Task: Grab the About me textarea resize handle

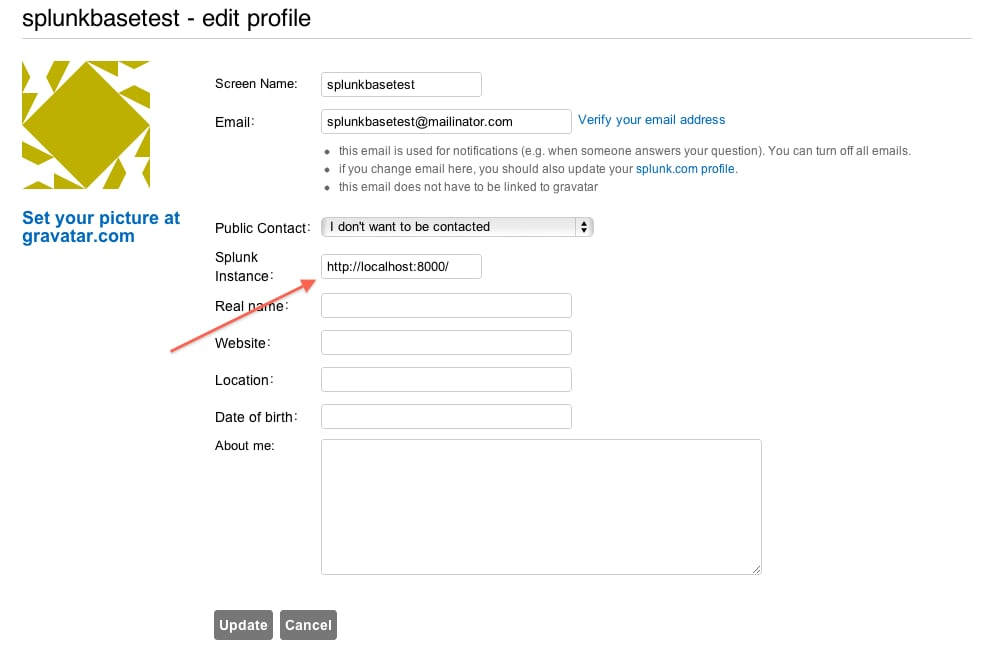Action: click(x=756, y=569)
